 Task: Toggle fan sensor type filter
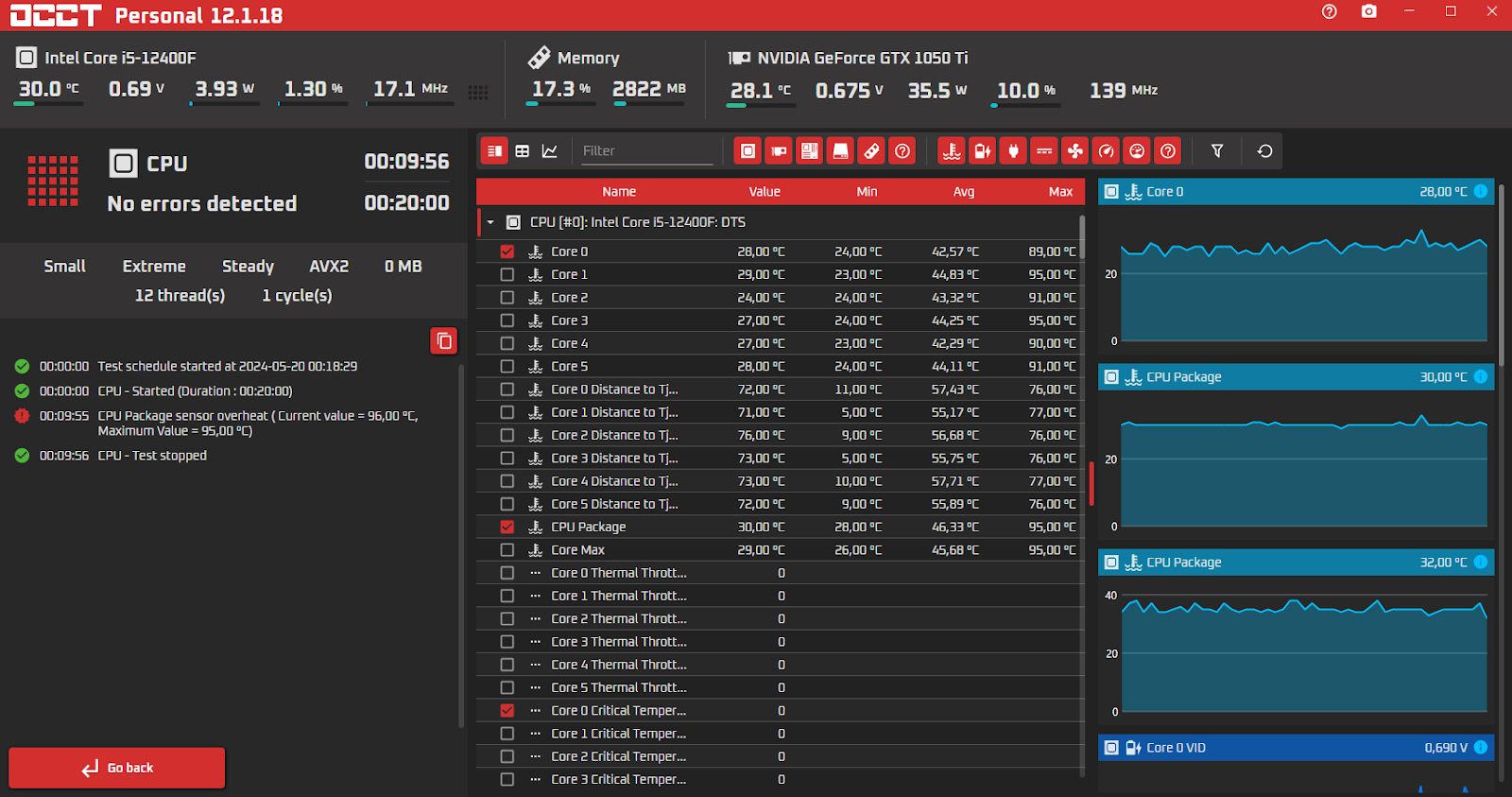pyautogui.click(x=1075, y=151)
